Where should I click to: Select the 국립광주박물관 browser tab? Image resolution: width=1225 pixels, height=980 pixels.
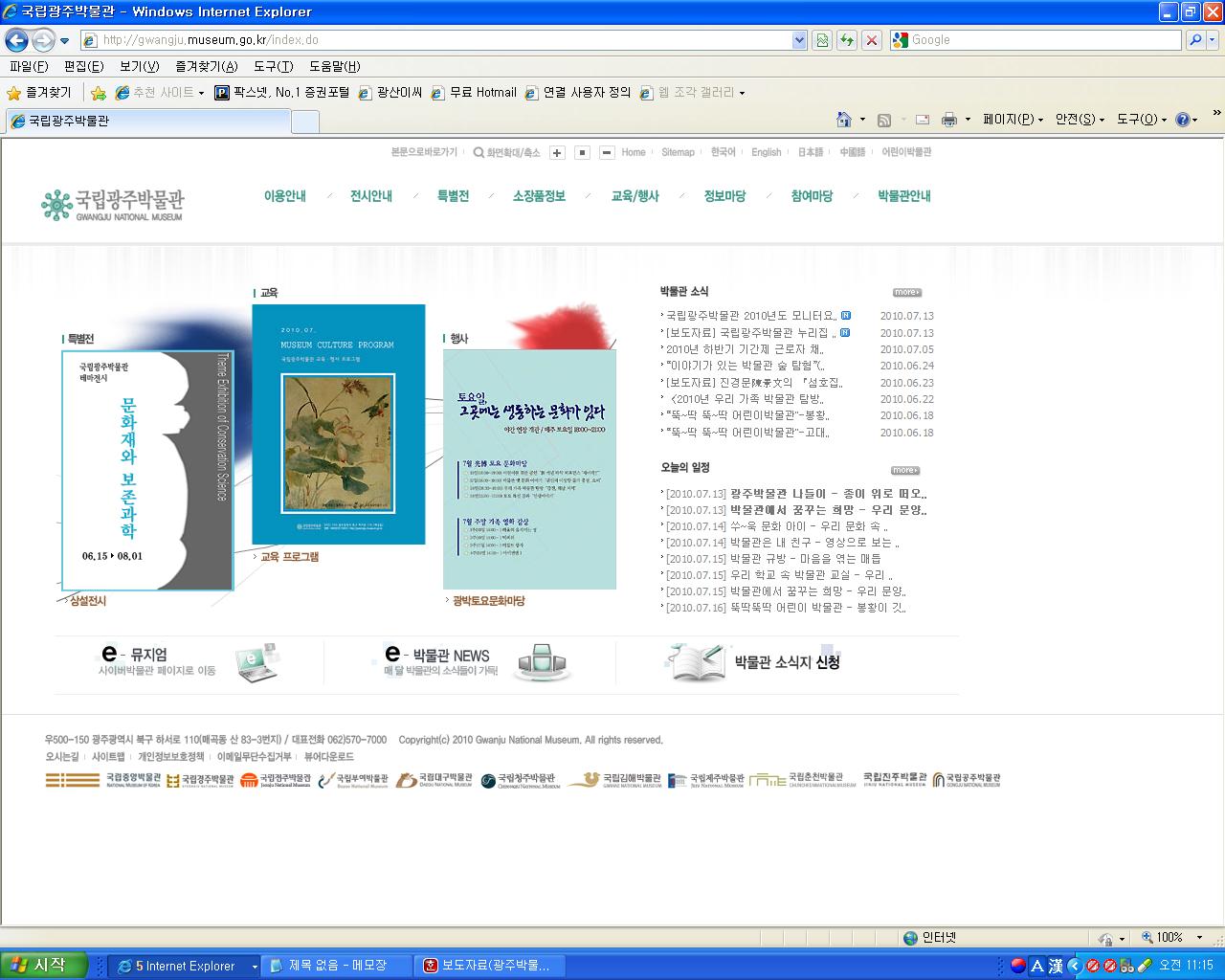pyautogui.click(x=148, y=122)
